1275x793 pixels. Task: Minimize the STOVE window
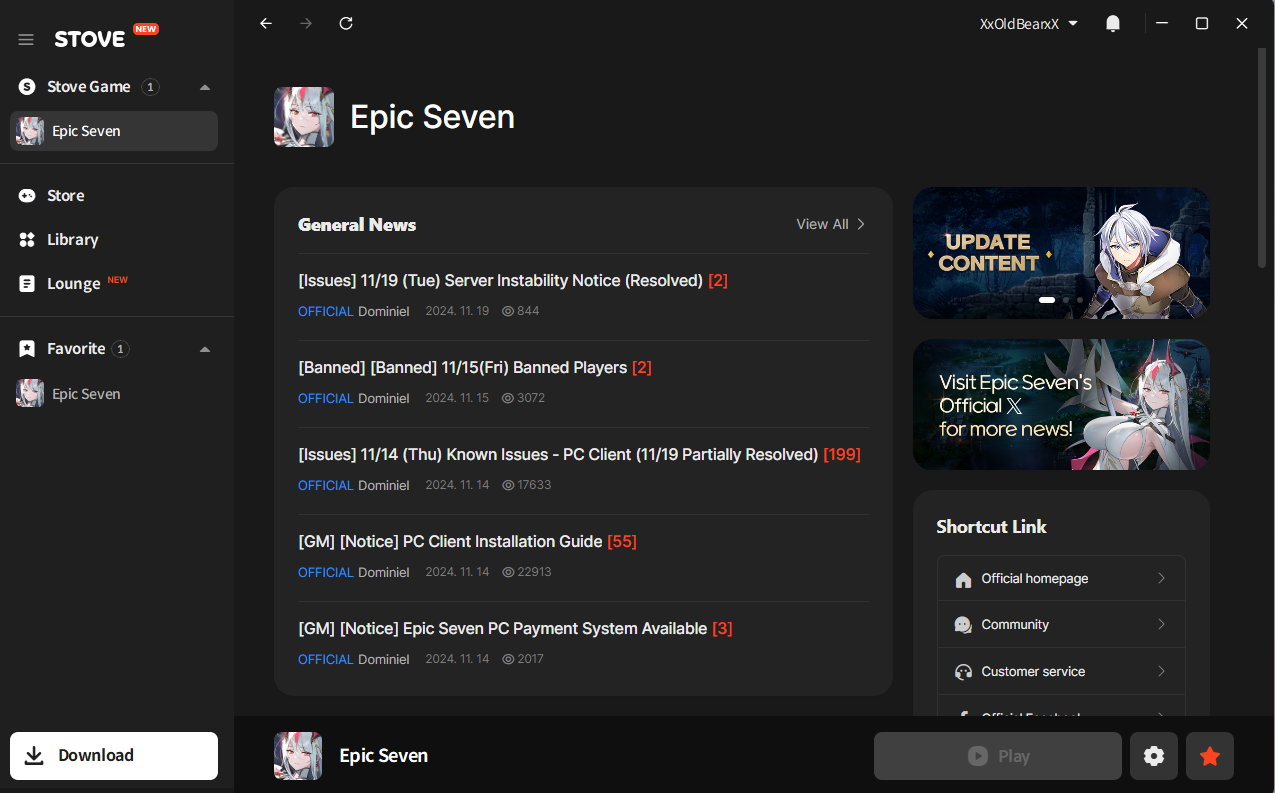pyautogui.click(x=1162, y=23)
